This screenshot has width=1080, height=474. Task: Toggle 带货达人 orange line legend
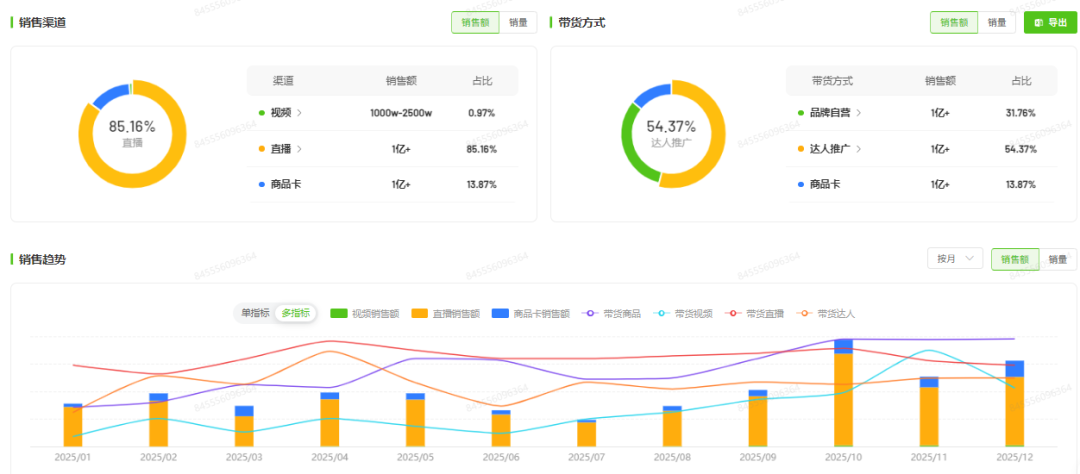[x=806, y=313]
